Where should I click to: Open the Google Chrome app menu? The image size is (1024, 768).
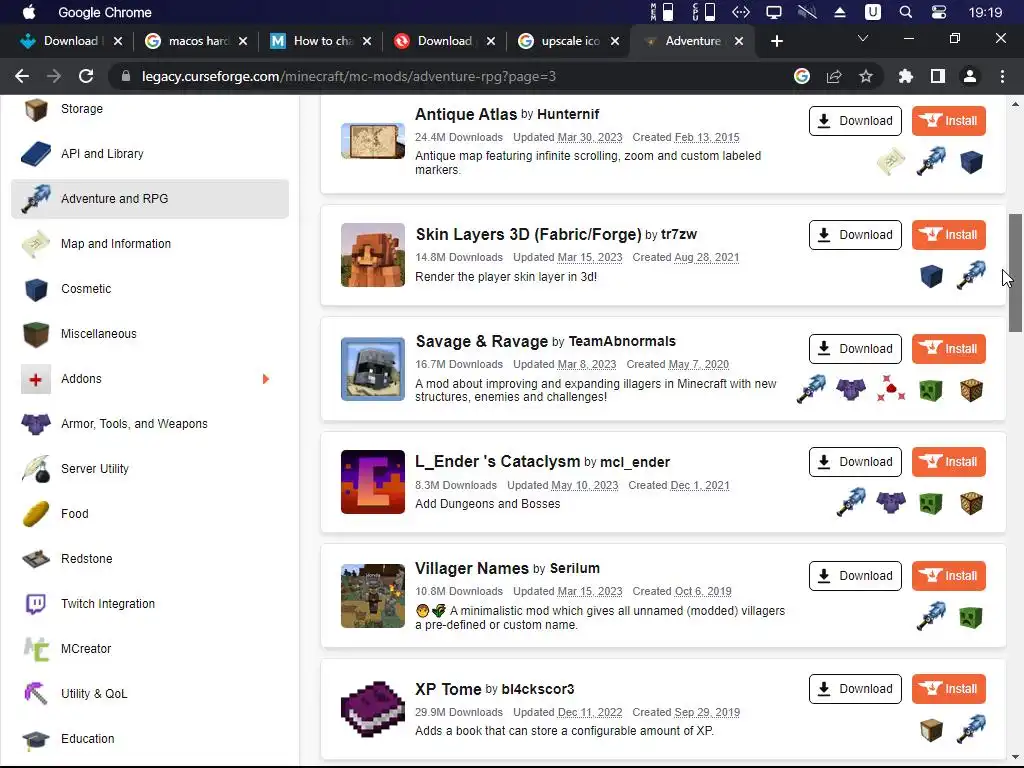pyautogui.click(x=104, y=12)
